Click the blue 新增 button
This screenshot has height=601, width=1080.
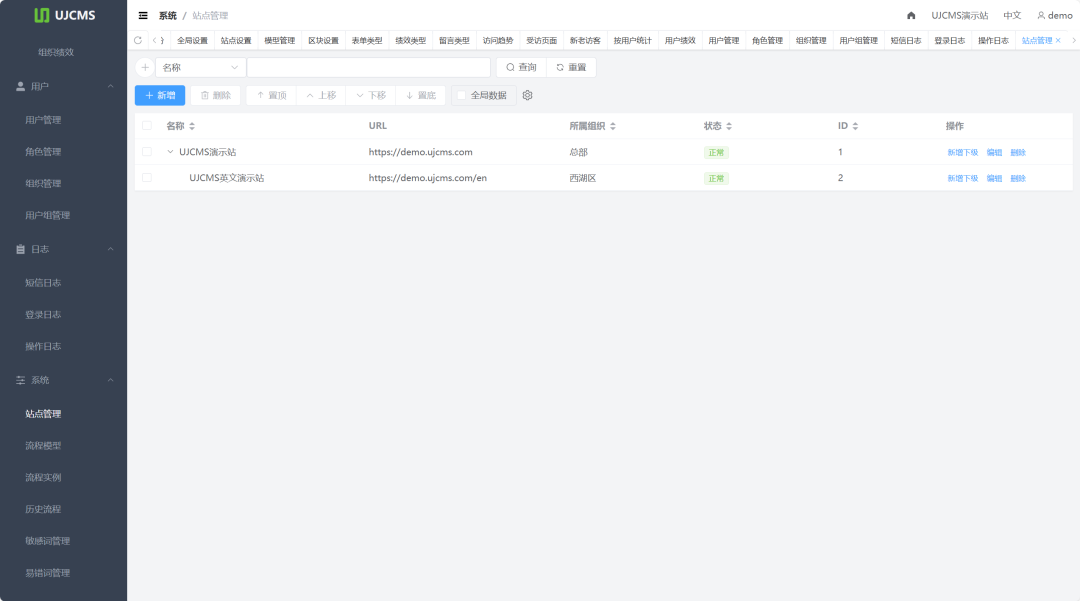(160, 96)
